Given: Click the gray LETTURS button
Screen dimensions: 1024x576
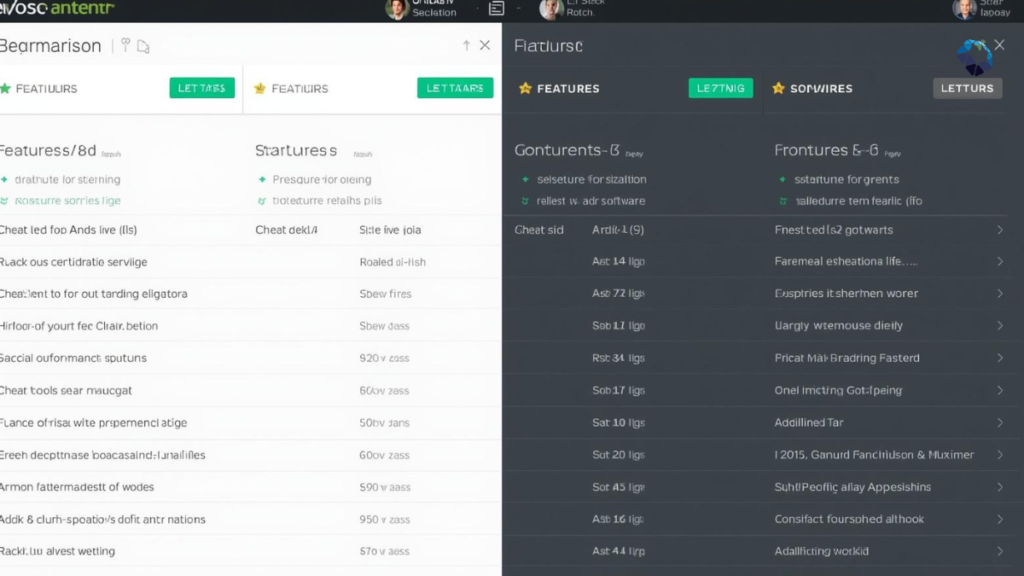Looking at the screenshot, I should tap(967, 88).
